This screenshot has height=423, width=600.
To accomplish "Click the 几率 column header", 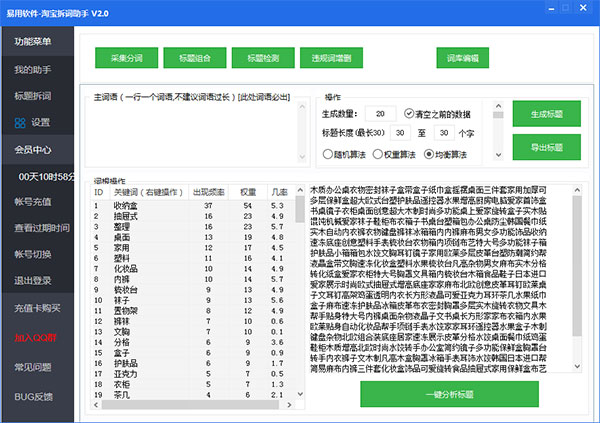I will 281,192.
